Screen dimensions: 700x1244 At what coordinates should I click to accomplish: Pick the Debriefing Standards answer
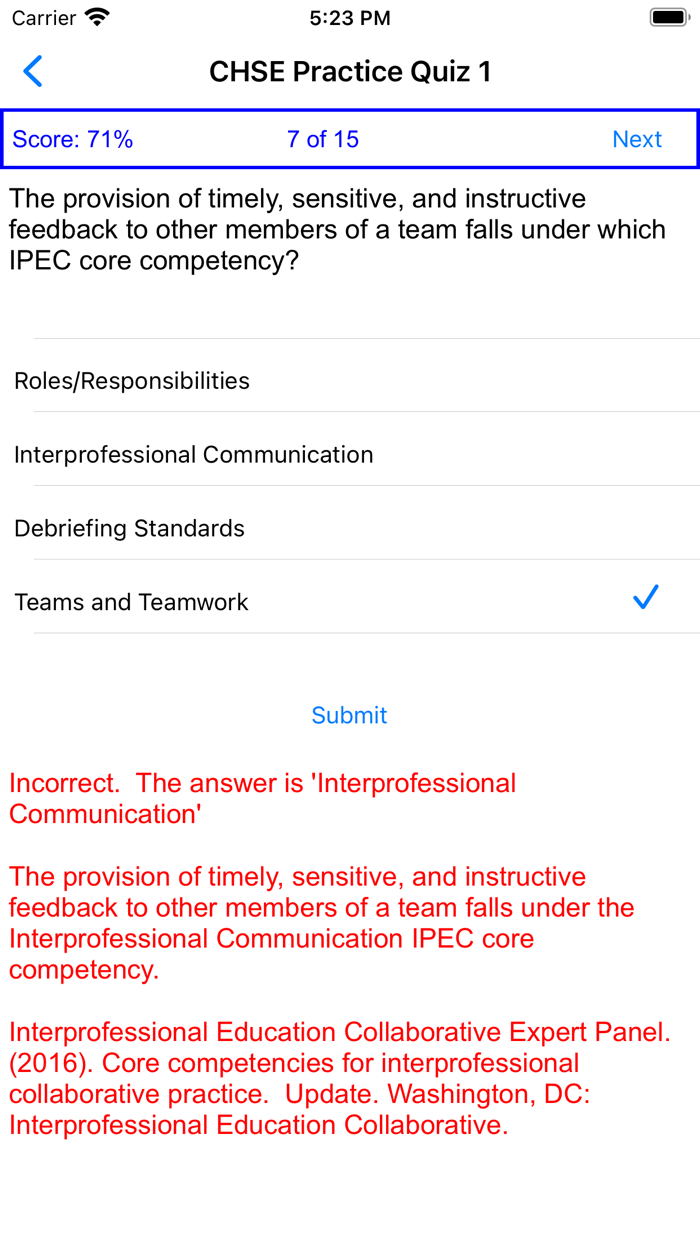pos(130,529)
